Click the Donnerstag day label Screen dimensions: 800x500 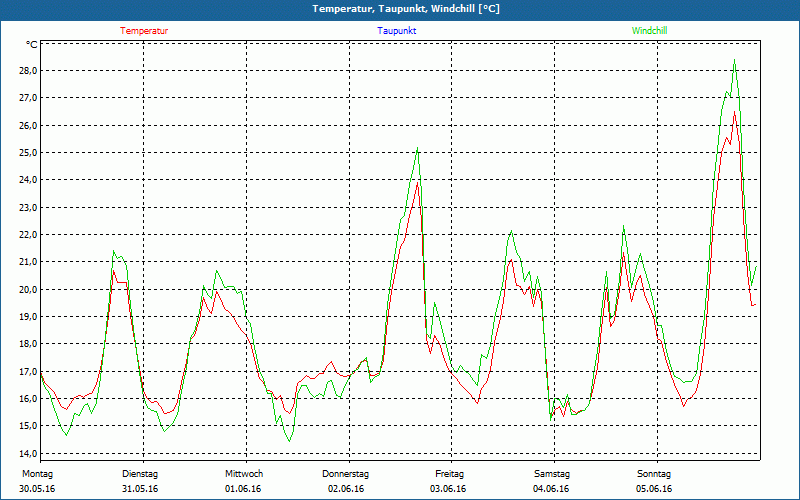coord(345,474)
